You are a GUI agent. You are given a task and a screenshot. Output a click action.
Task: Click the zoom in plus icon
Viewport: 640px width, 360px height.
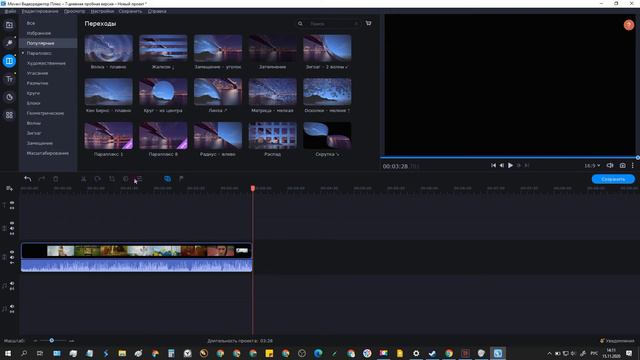(x=72, y=340)
